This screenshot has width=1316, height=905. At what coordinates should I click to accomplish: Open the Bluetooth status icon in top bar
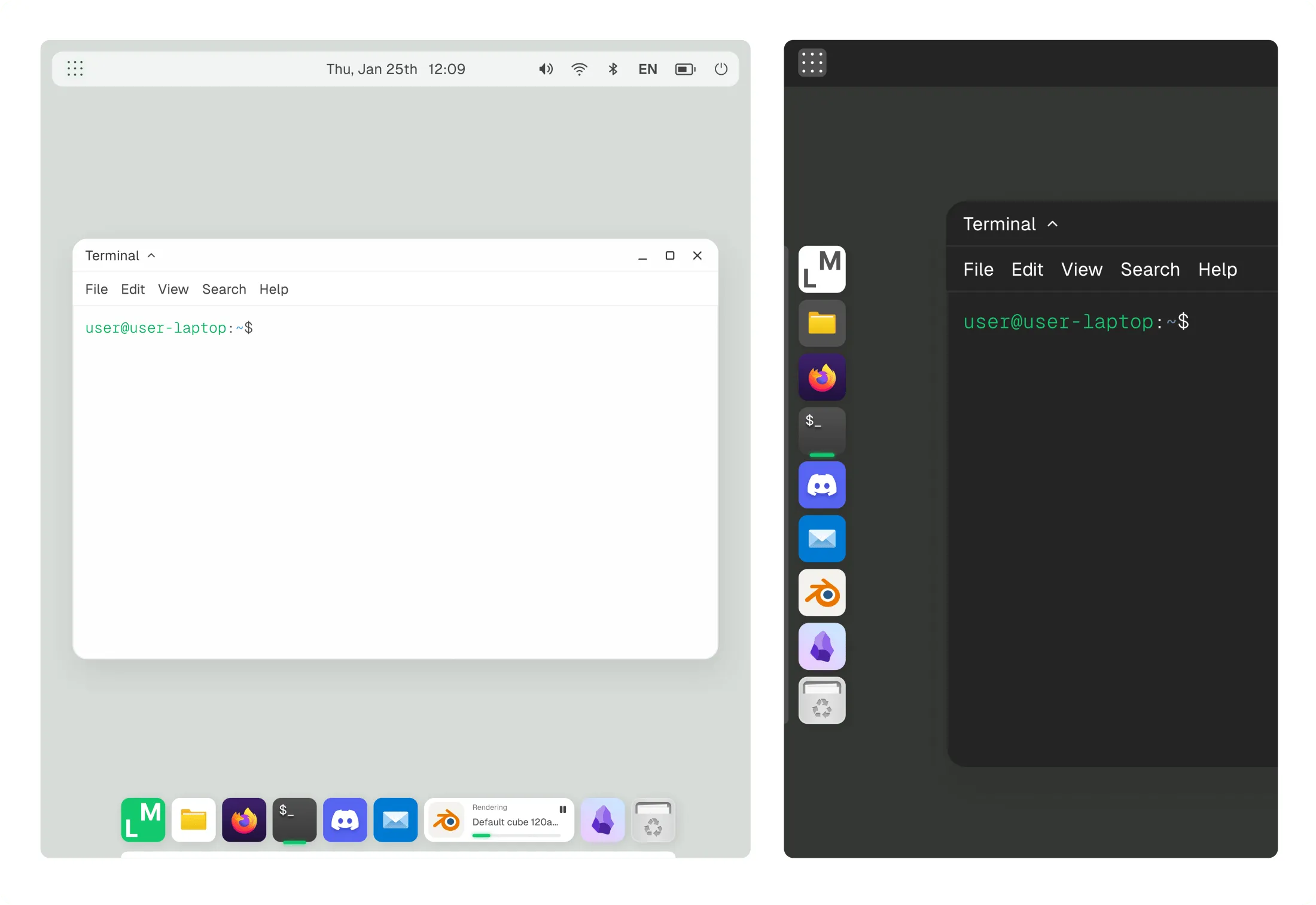click(x=613, y=69)
